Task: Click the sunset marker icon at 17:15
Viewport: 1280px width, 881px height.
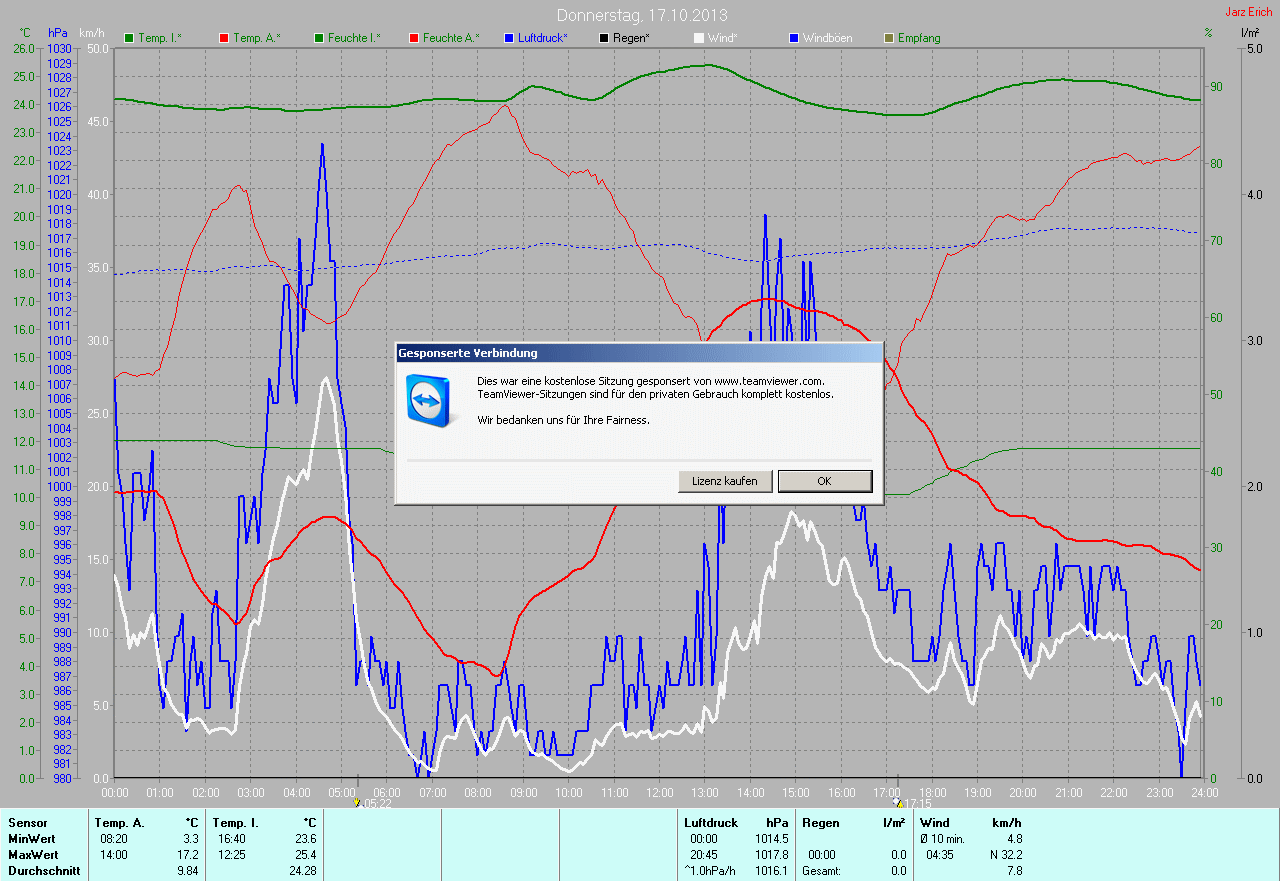Action: 899,802
